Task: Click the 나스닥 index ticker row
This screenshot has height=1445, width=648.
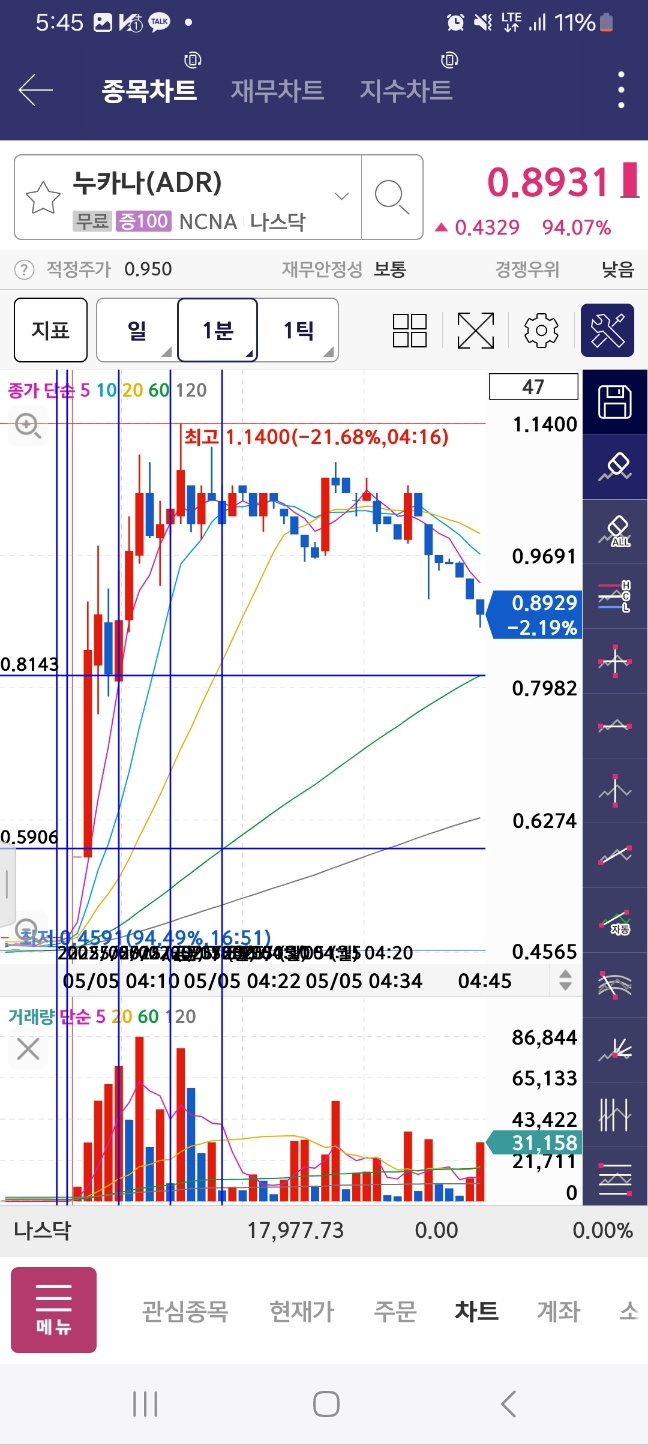Action: coord(324,1230)
